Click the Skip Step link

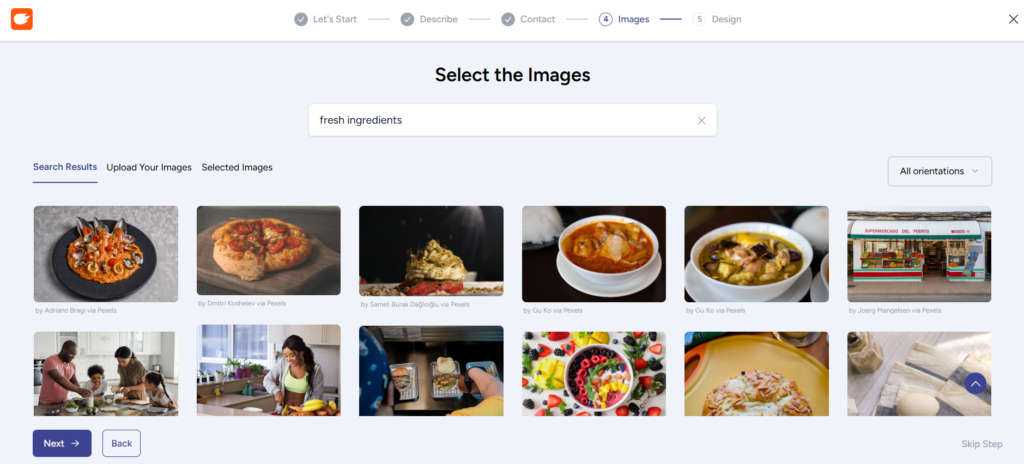[x=981, y=444]
